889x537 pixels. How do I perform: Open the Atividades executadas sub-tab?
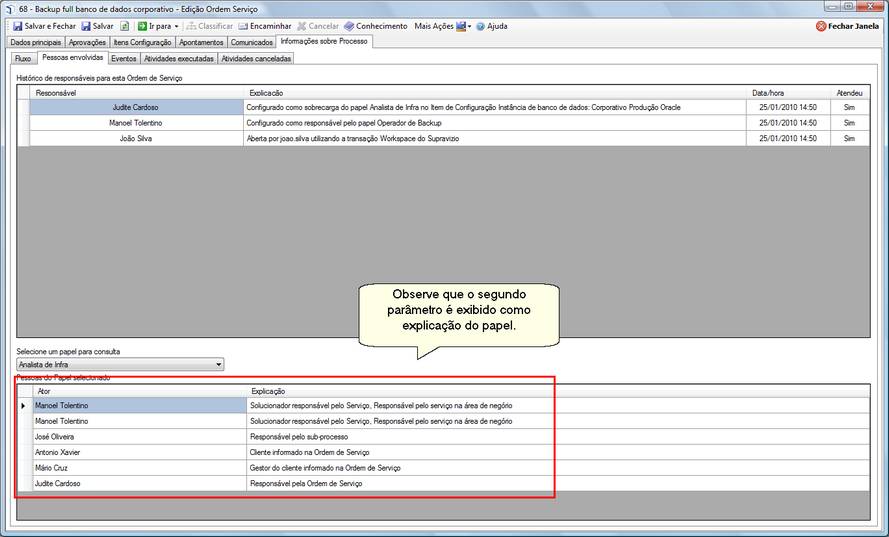pos(179,58)
